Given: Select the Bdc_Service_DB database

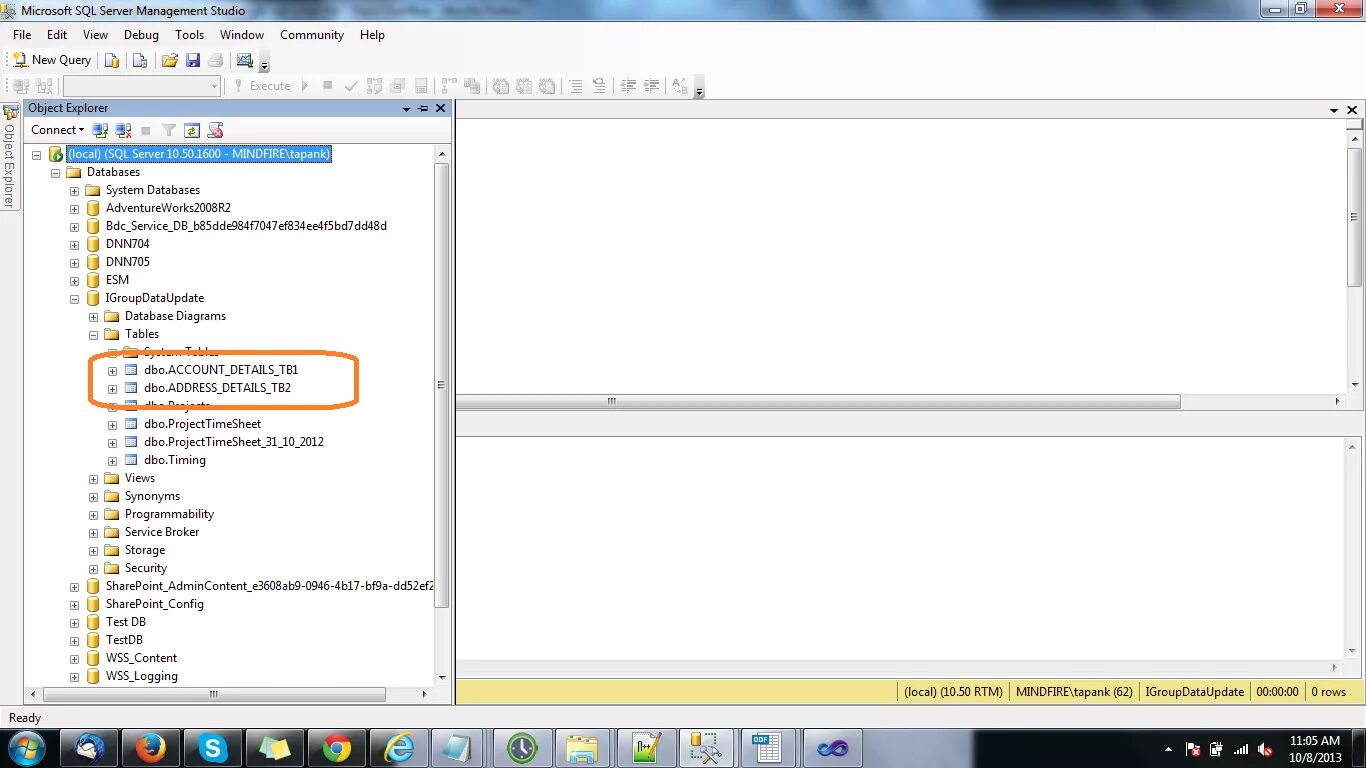Looking at the screenshot, I should (x=246, y=226).
